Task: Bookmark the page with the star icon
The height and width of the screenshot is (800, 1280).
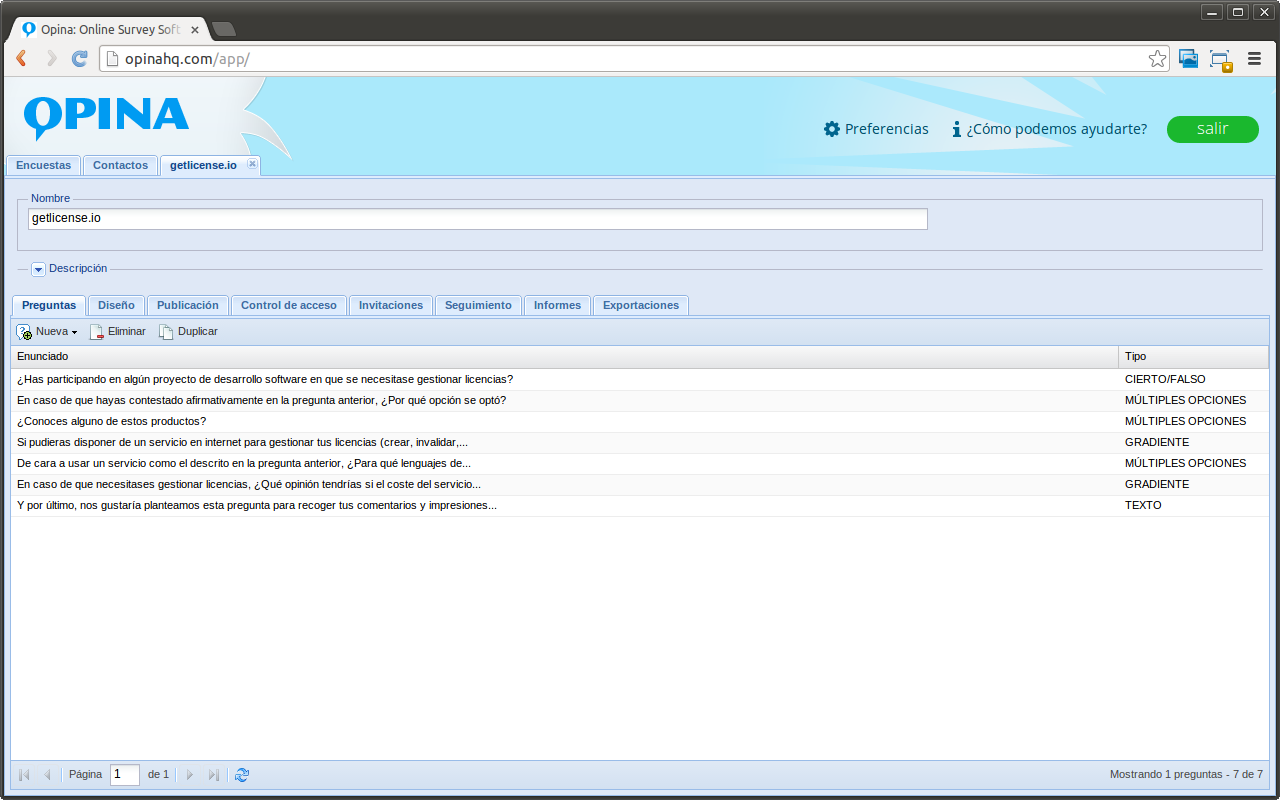Action: click(1157, 58)
